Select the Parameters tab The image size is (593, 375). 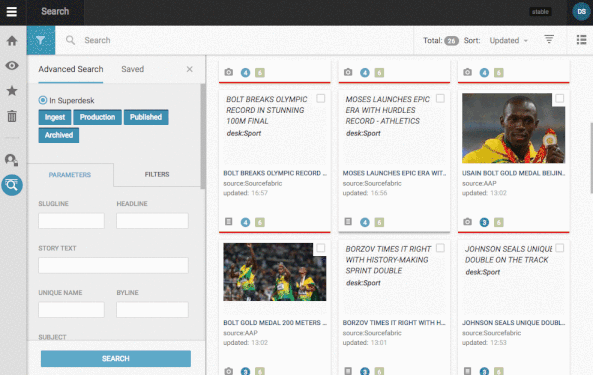70,175
